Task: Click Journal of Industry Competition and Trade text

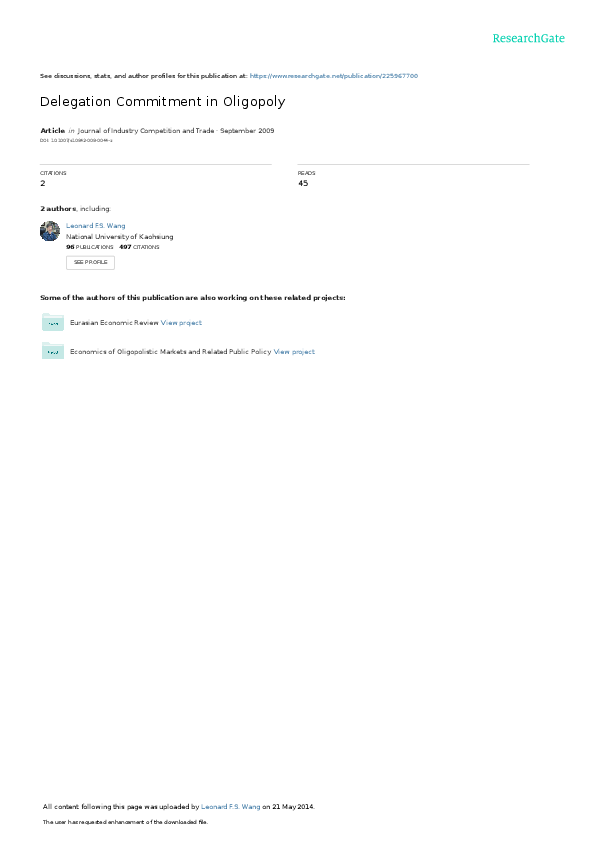Action: click(x=146, y=131)
